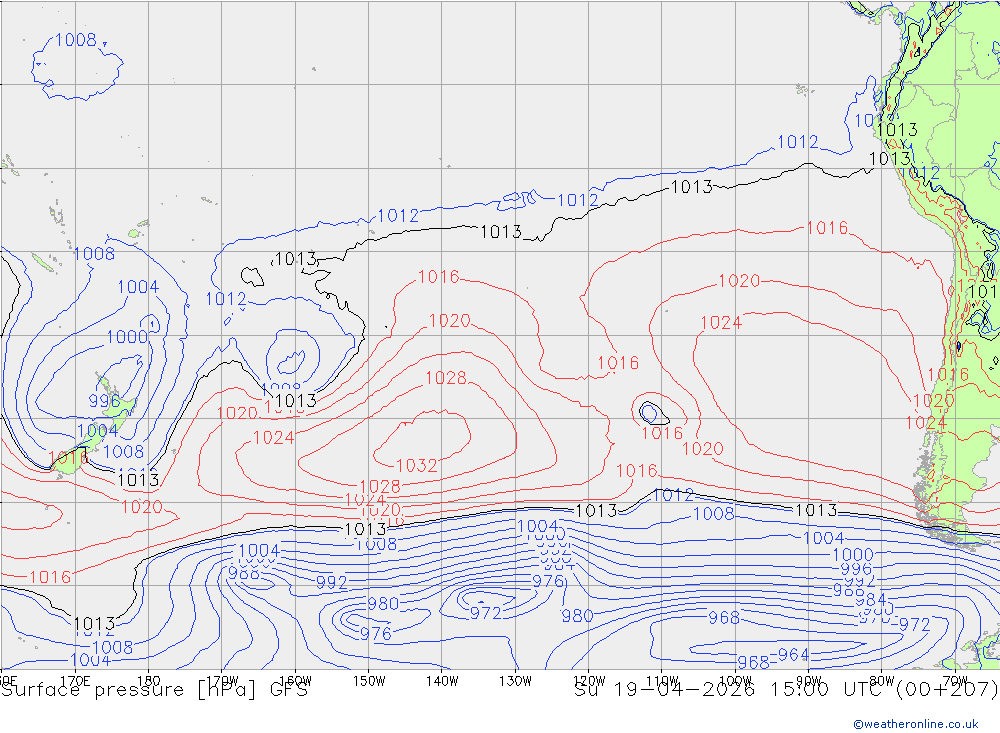Click the 'Su 19-04-2026 15:00 UTC (00+207)' timestamp
The image size is (1000, 733).
pyautogui.click(x=786, y=690)
